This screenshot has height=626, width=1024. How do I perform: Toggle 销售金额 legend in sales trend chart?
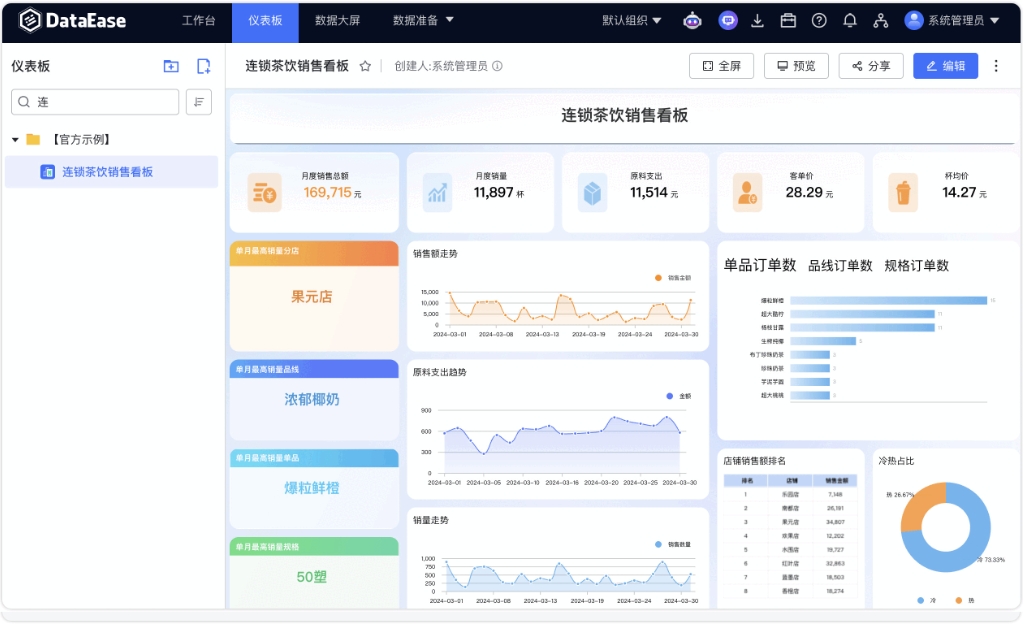point(673,278)
